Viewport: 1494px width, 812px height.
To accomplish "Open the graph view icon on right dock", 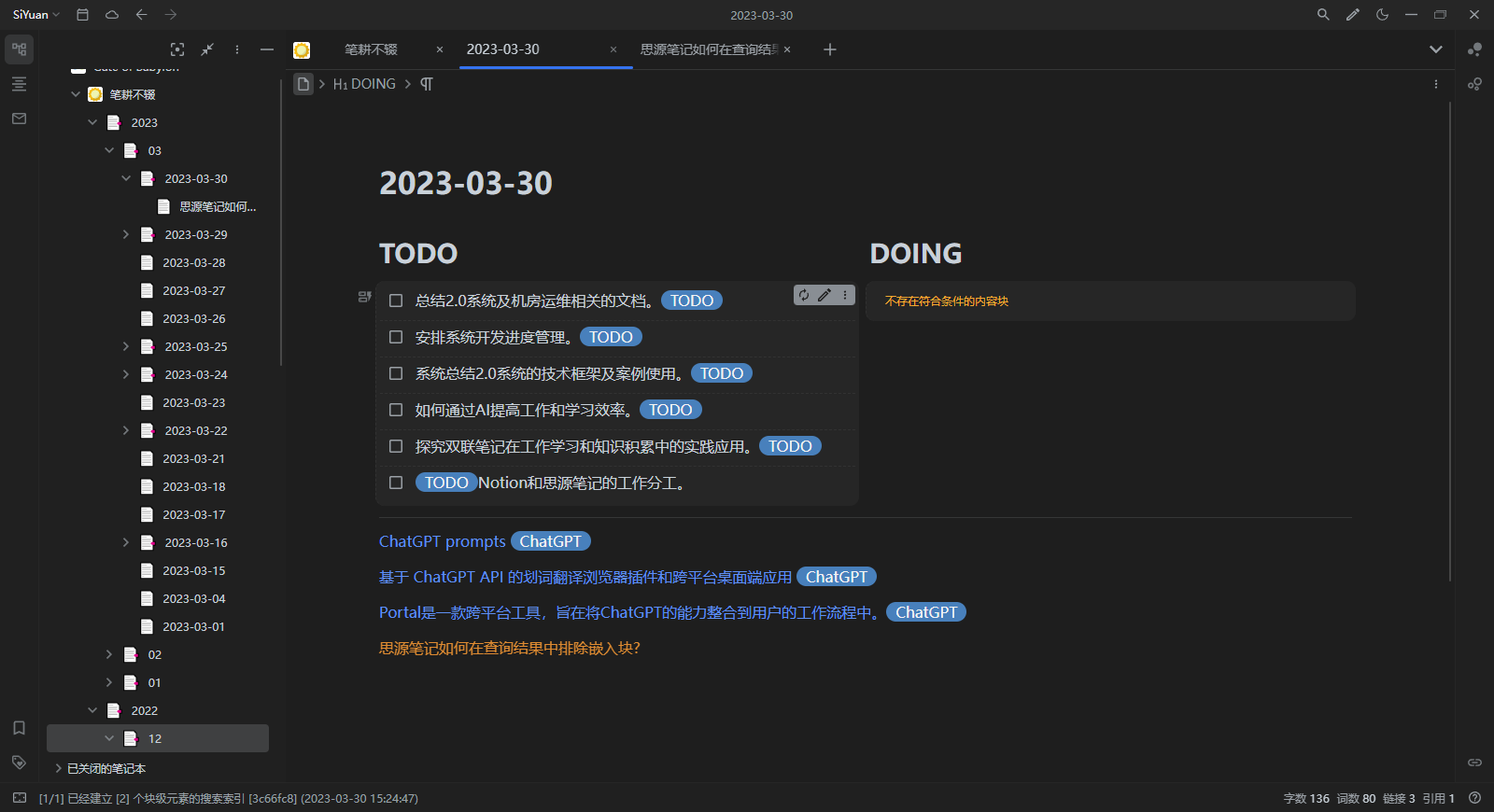I will [x=1474, y=49].
